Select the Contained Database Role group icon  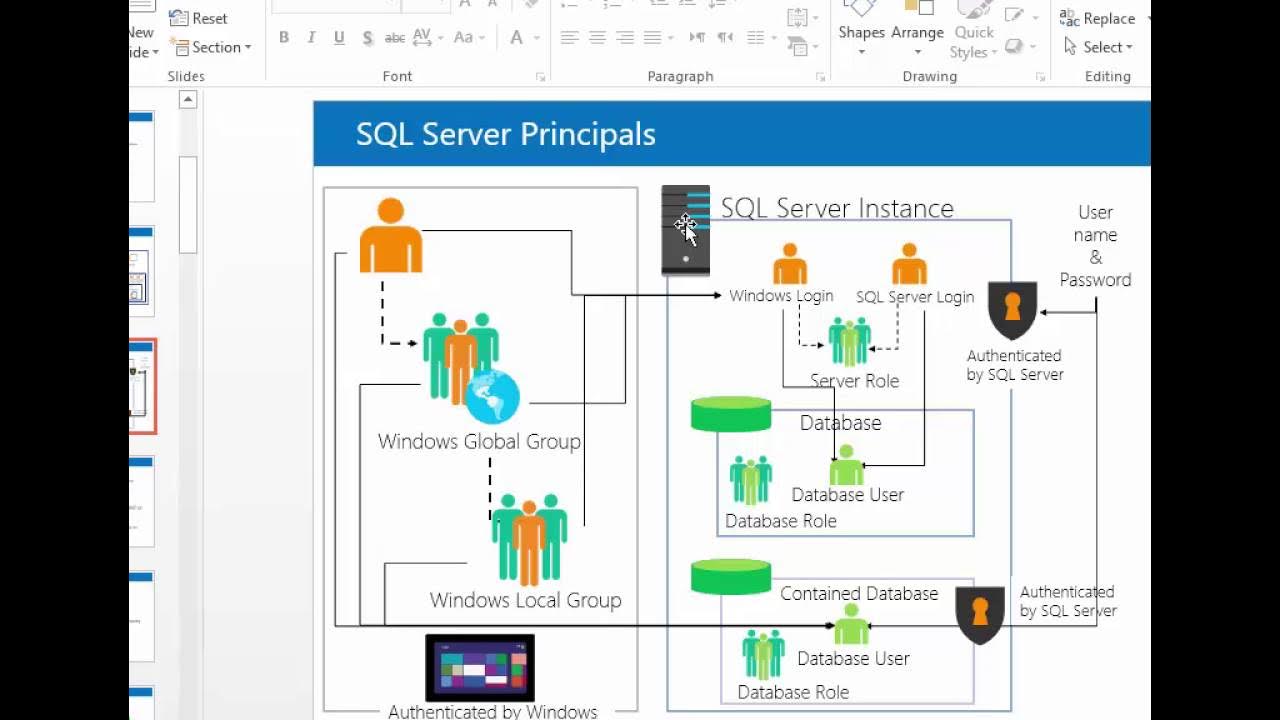[x=763, y=655]
